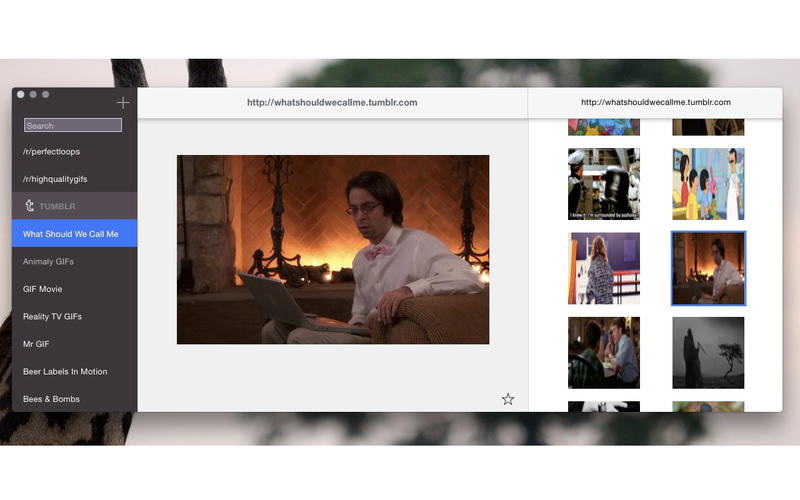Screen dimensions: 800x500
Task: Click the large fireplace GIF in the viewer
Action: (333, 249)
